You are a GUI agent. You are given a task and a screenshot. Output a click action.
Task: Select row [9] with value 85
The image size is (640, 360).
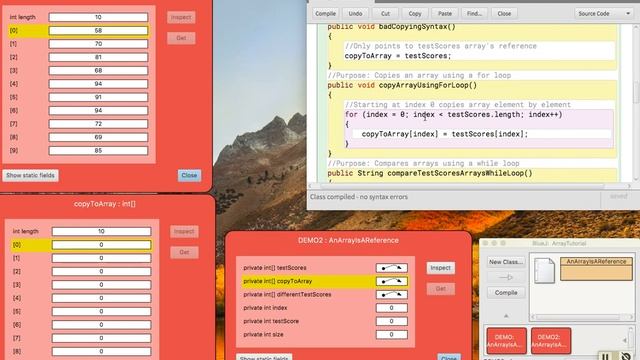78,151
